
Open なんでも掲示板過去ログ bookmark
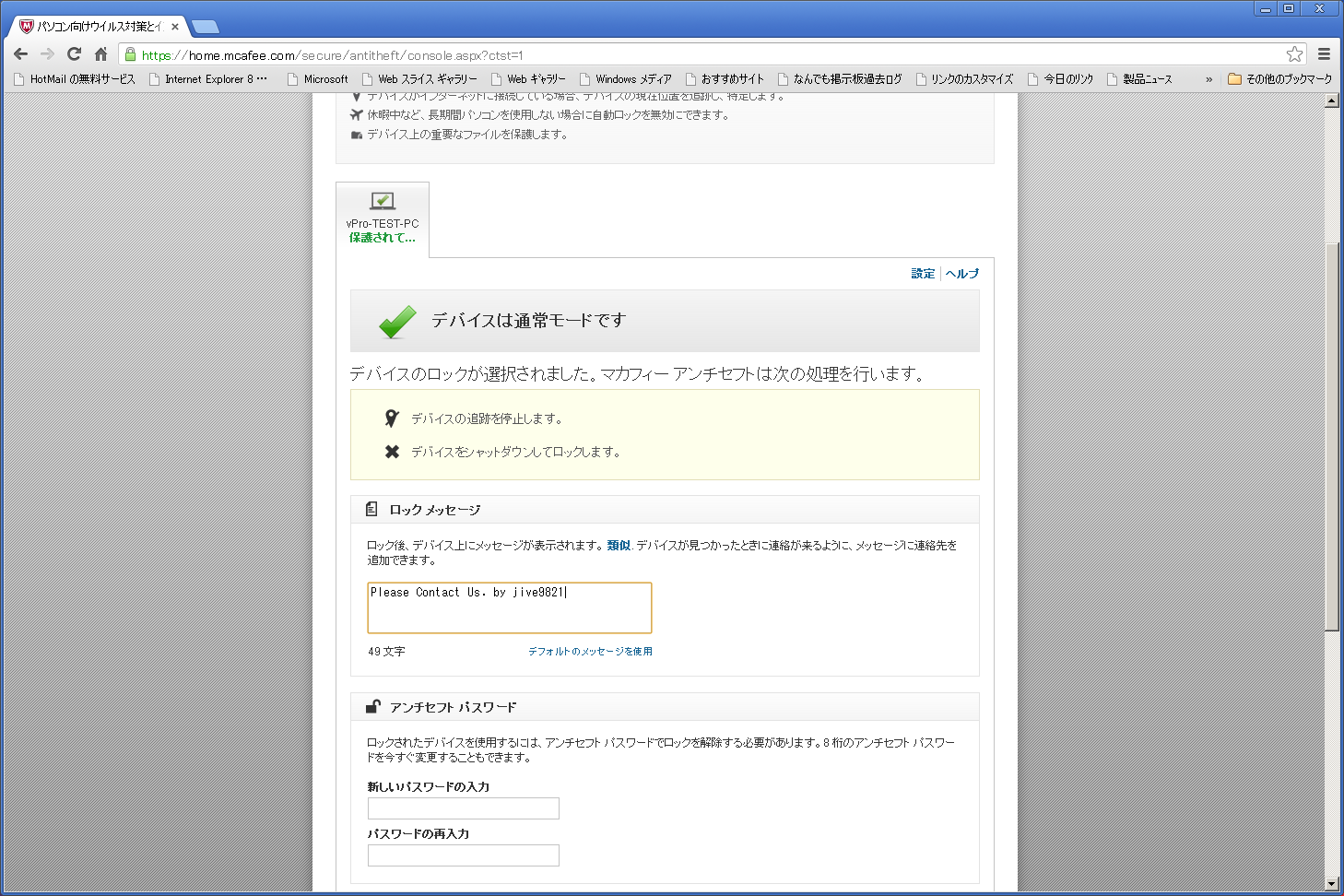840,79
